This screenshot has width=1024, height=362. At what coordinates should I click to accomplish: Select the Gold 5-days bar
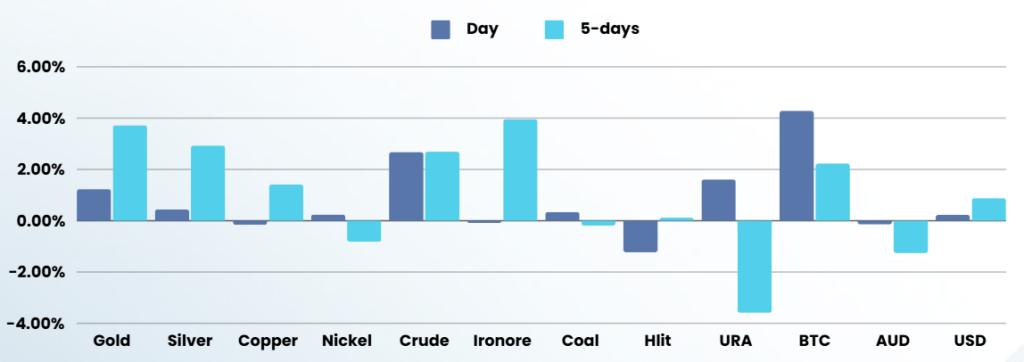[x=130, y=173]
